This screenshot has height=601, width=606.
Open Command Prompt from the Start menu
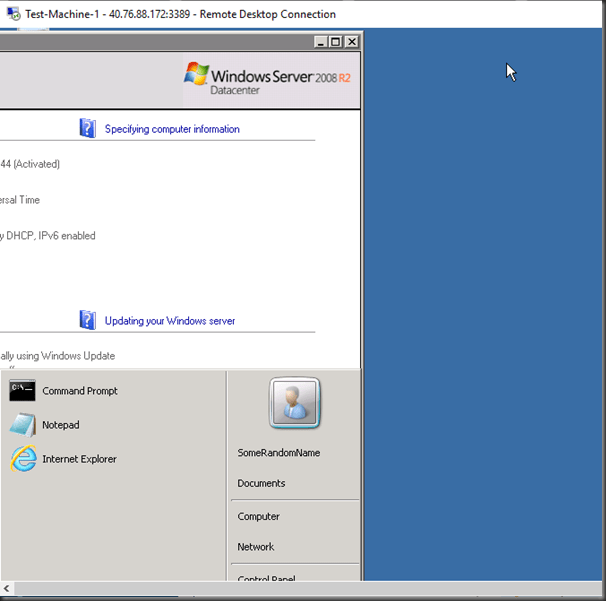click(x=79, y=391)
